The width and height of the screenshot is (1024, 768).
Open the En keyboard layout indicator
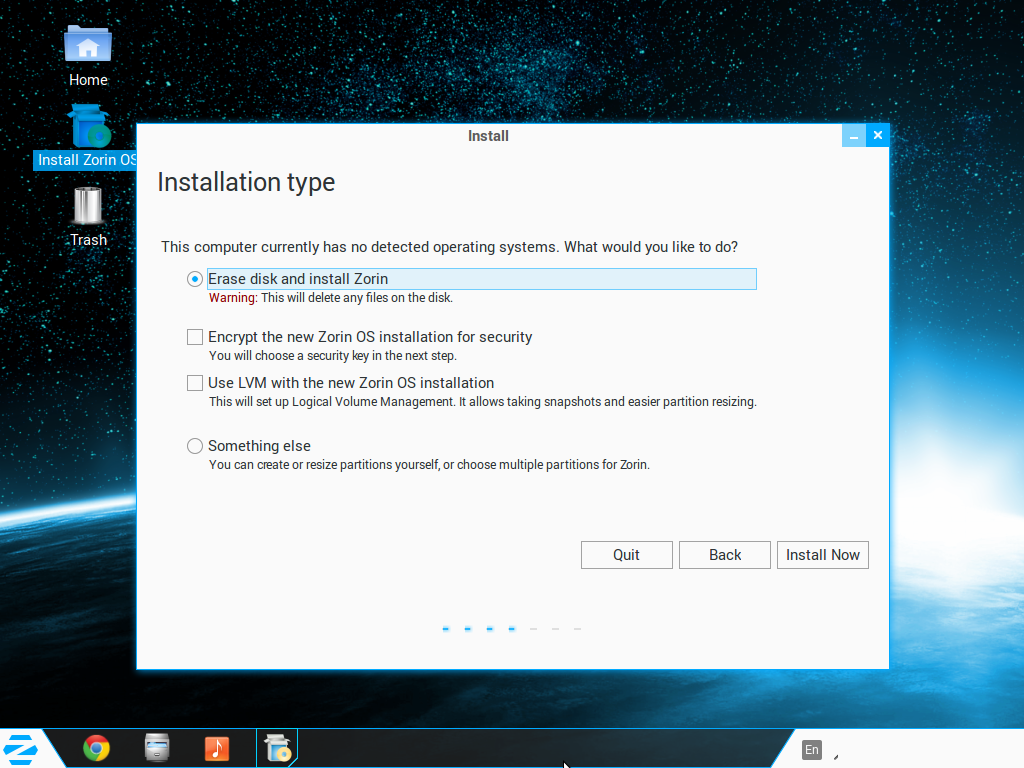[812, 750]
